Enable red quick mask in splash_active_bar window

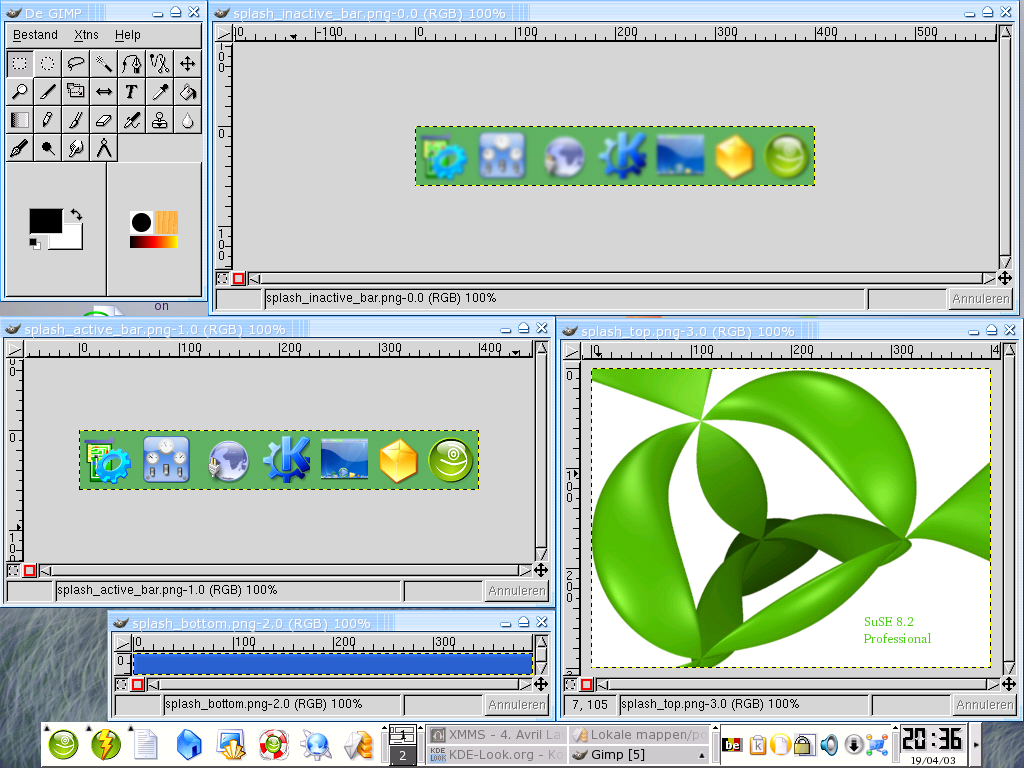(29, 571)
